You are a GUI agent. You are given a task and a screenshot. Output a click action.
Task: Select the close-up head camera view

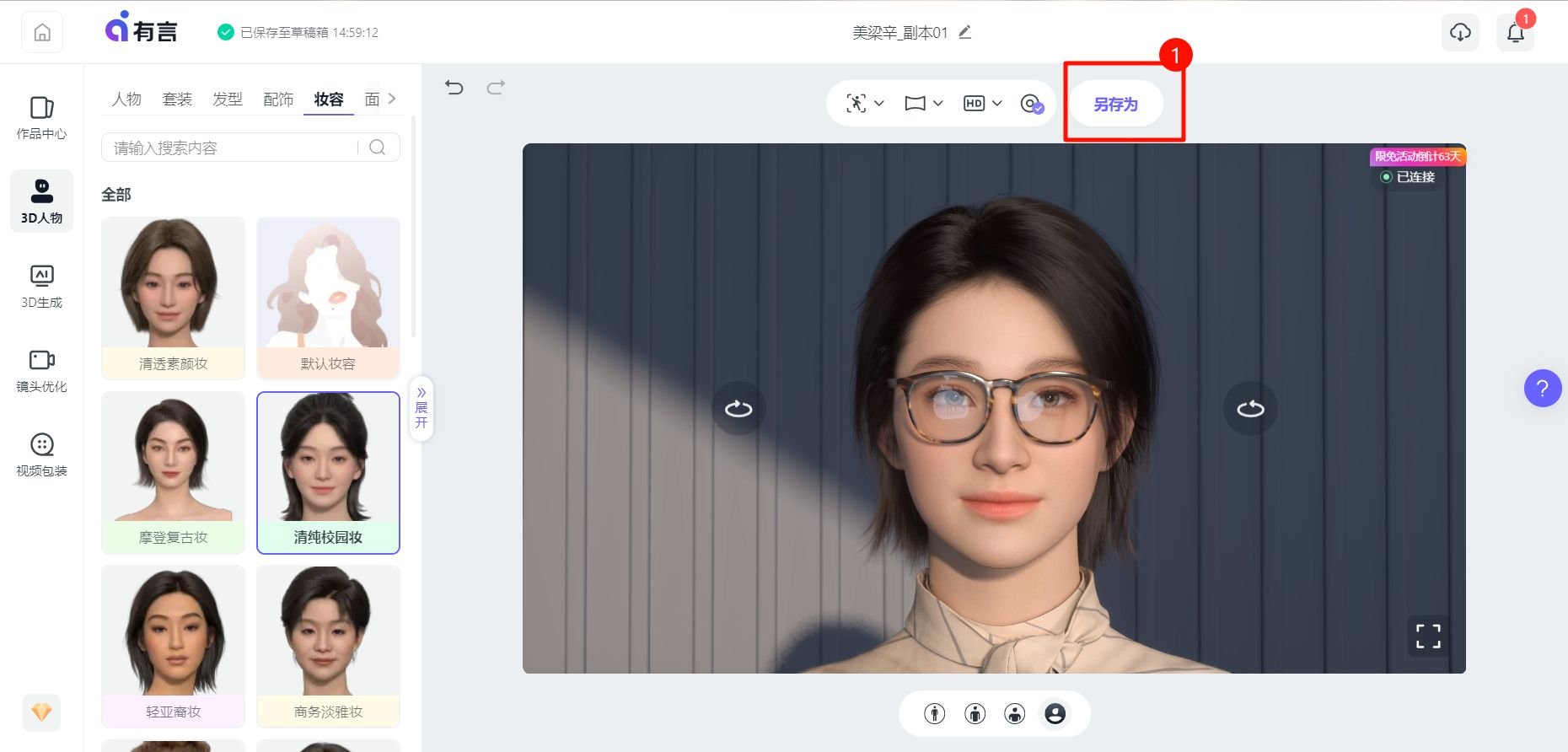pyautogui.click(x=1055, y=714)
